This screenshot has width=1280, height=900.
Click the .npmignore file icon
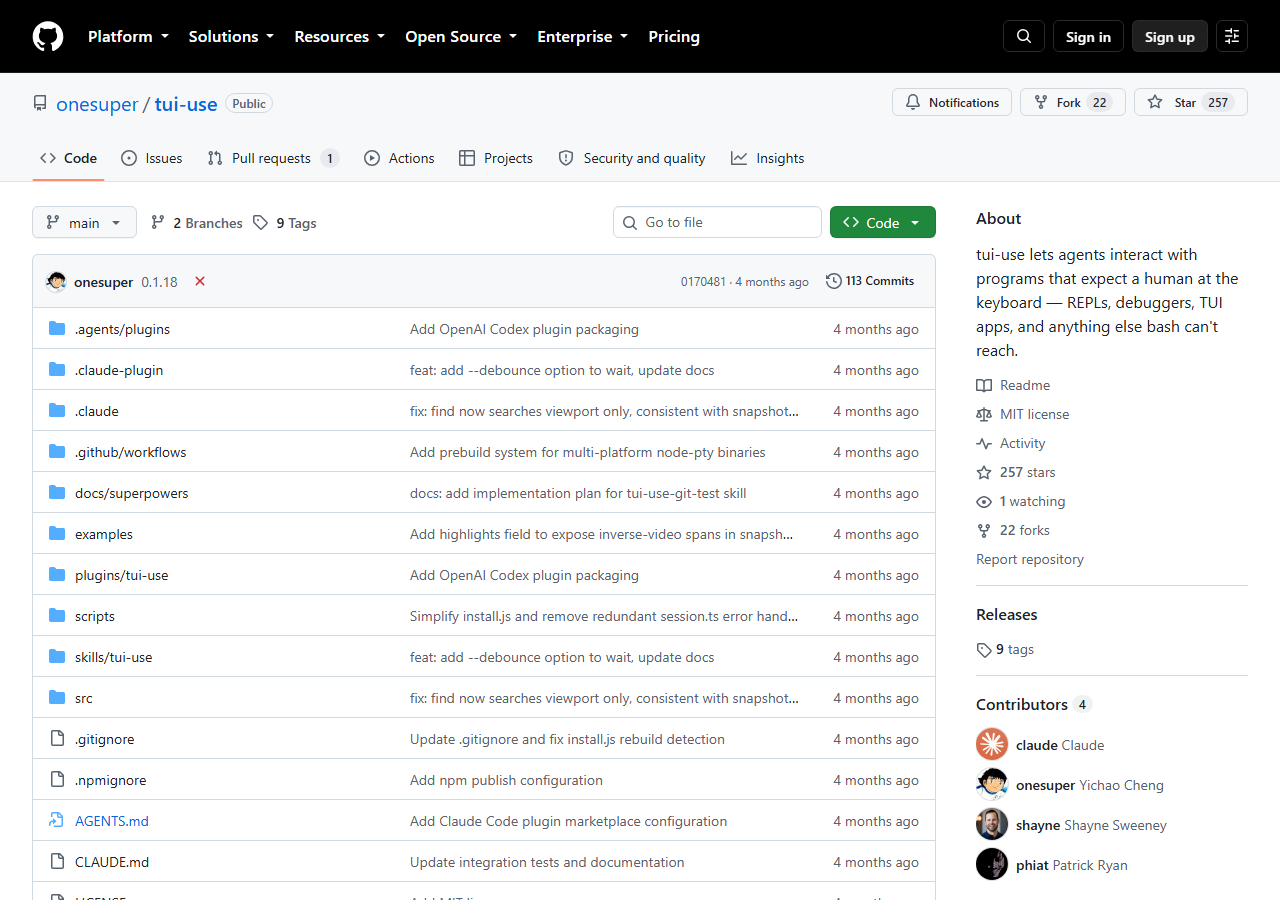pos(57,780)
